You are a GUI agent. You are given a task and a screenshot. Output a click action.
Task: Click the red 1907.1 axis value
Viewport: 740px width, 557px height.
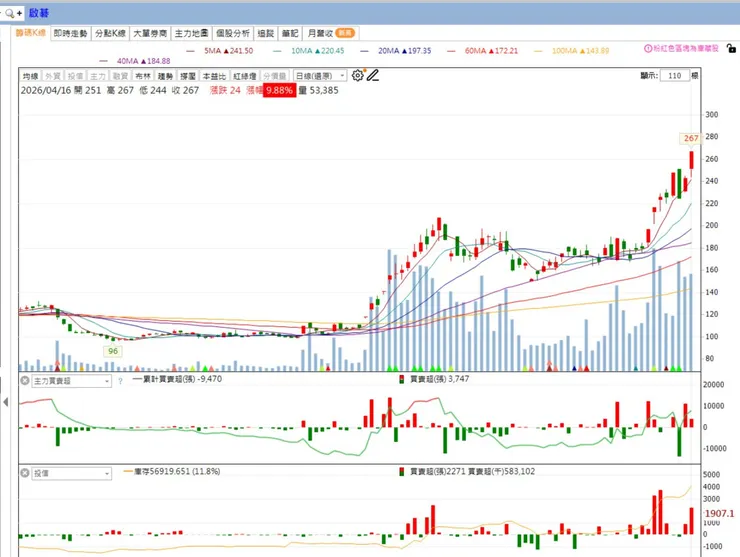(x=719, y=514)
